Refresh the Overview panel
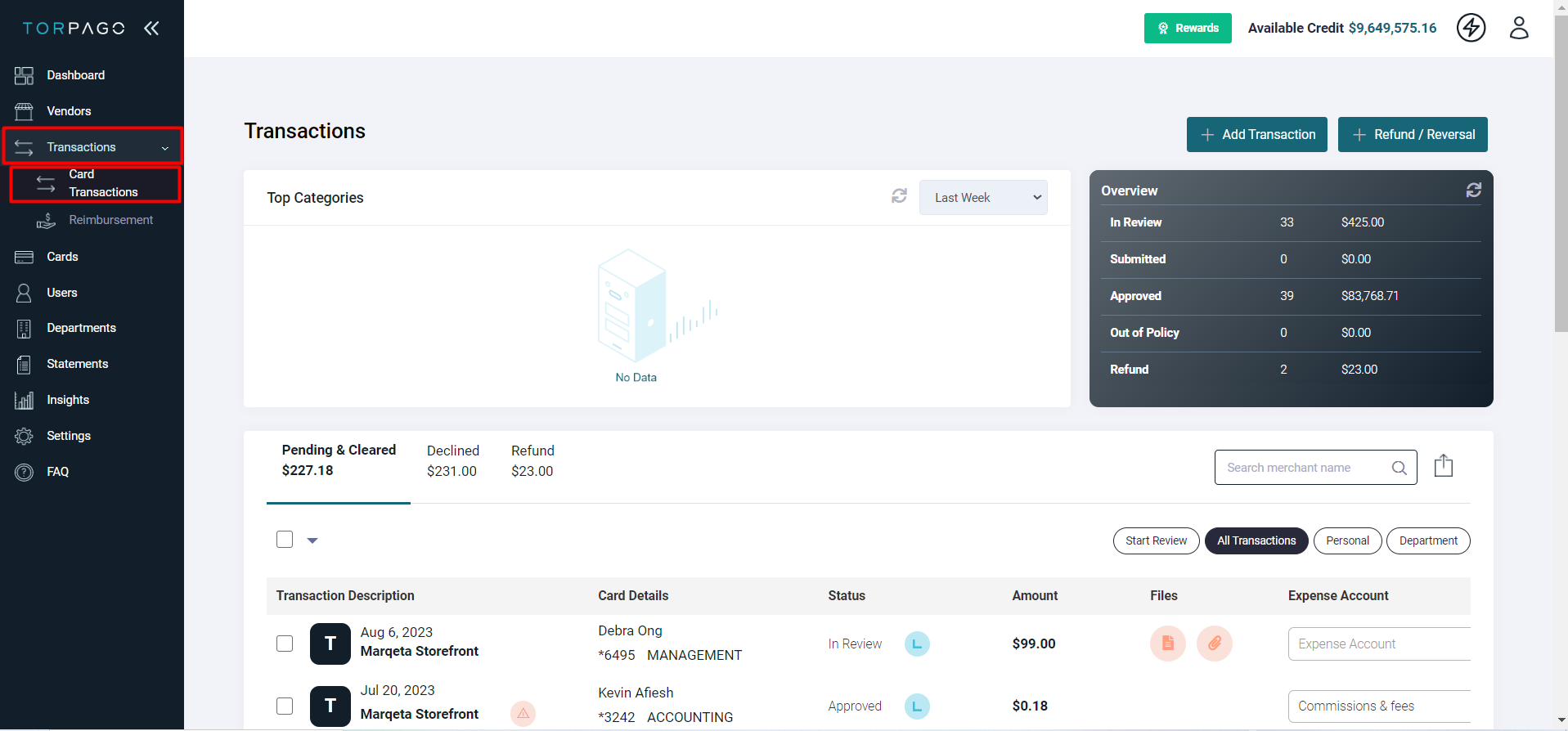Image resolution: width=1568 pixels, height=731 pixels. click(1474, 190)
